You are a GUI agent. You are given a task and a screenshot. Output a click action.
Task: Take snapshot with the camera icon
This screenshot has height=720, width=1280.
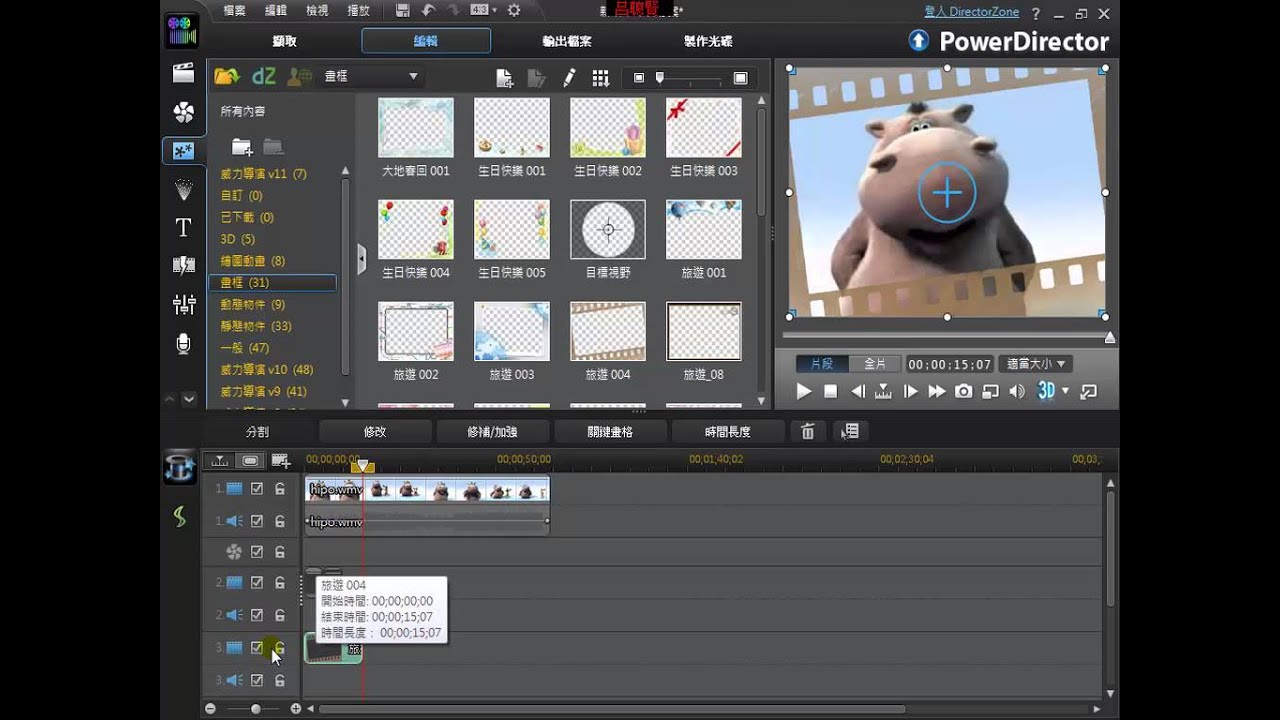pyautogui.click(x=963, y=391)
